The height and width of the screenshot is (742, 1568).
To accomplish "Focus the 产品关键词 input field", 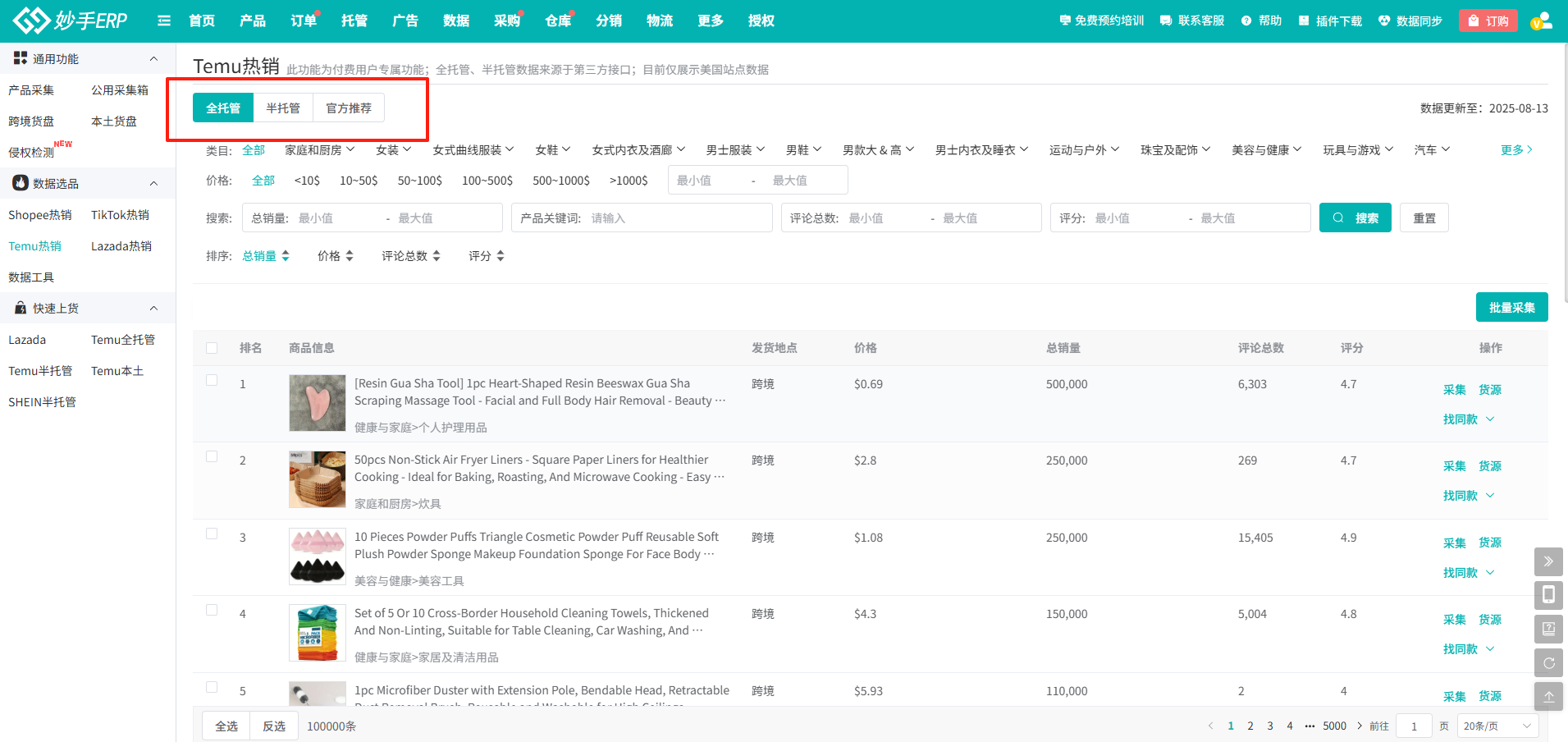I will click(x=642, y=218).
